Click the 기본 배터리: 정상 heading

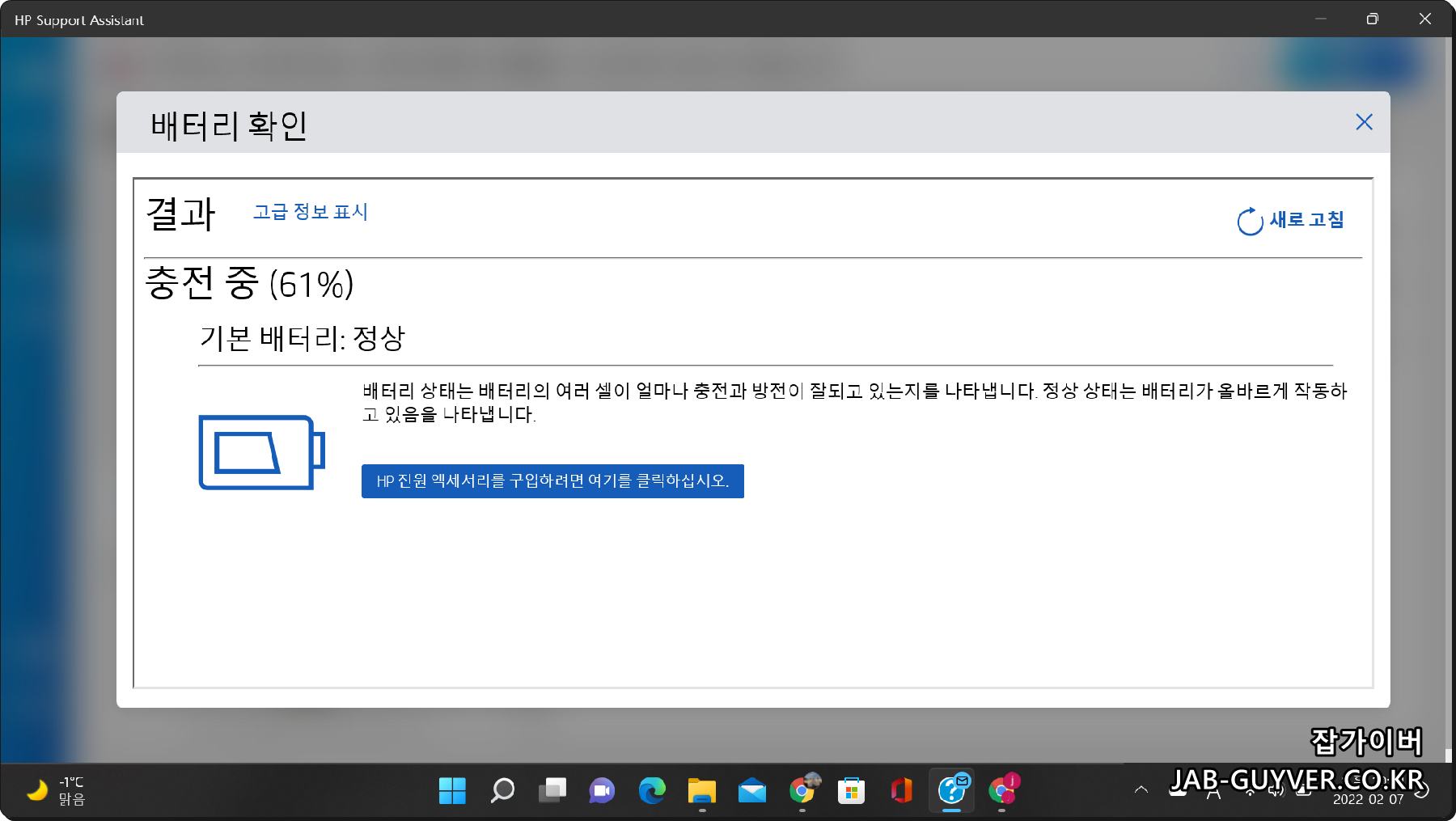pos(302,338)
